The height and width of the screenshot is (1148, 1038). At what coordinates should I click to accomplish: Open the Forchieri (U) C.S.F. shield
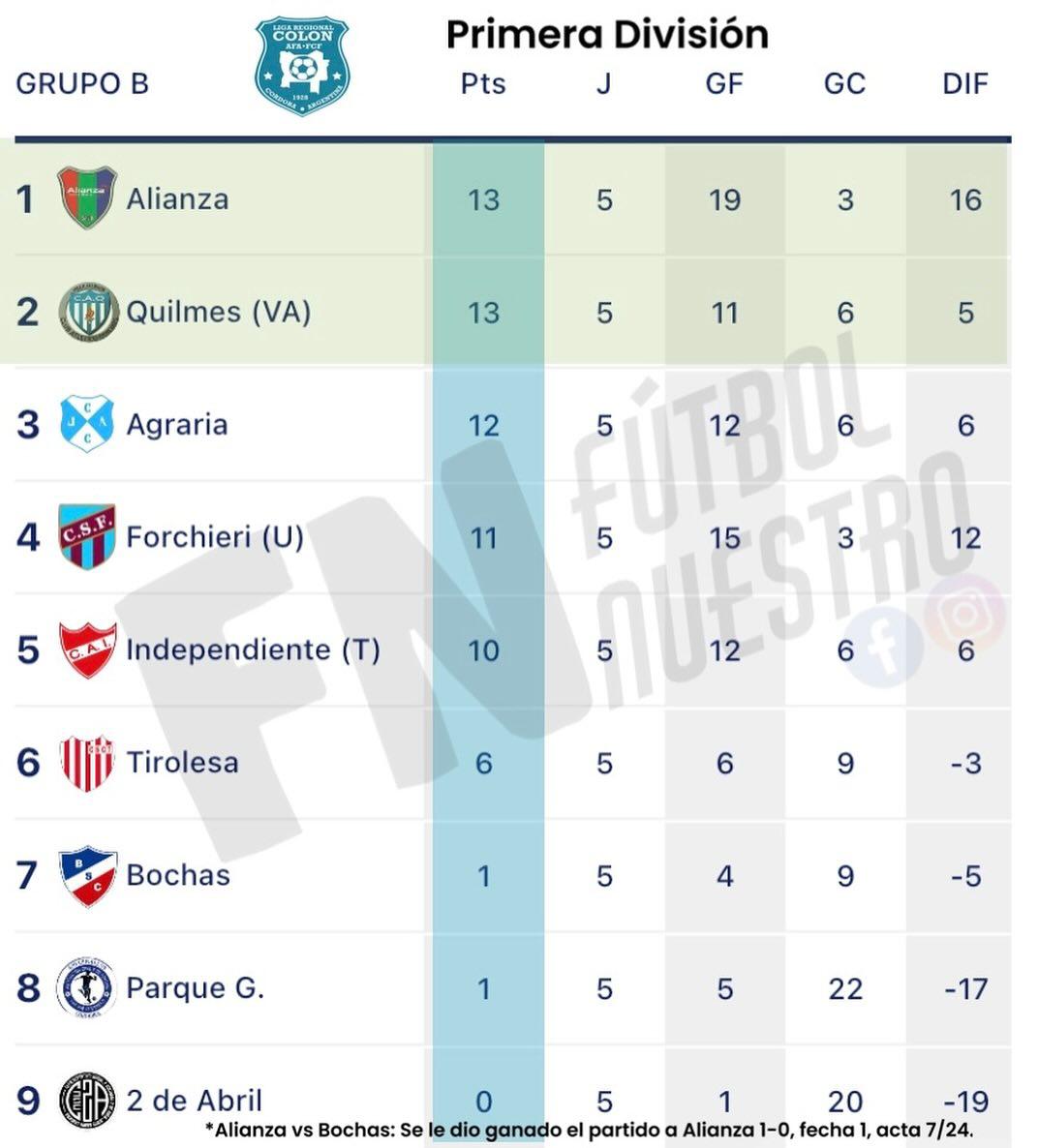87,535
